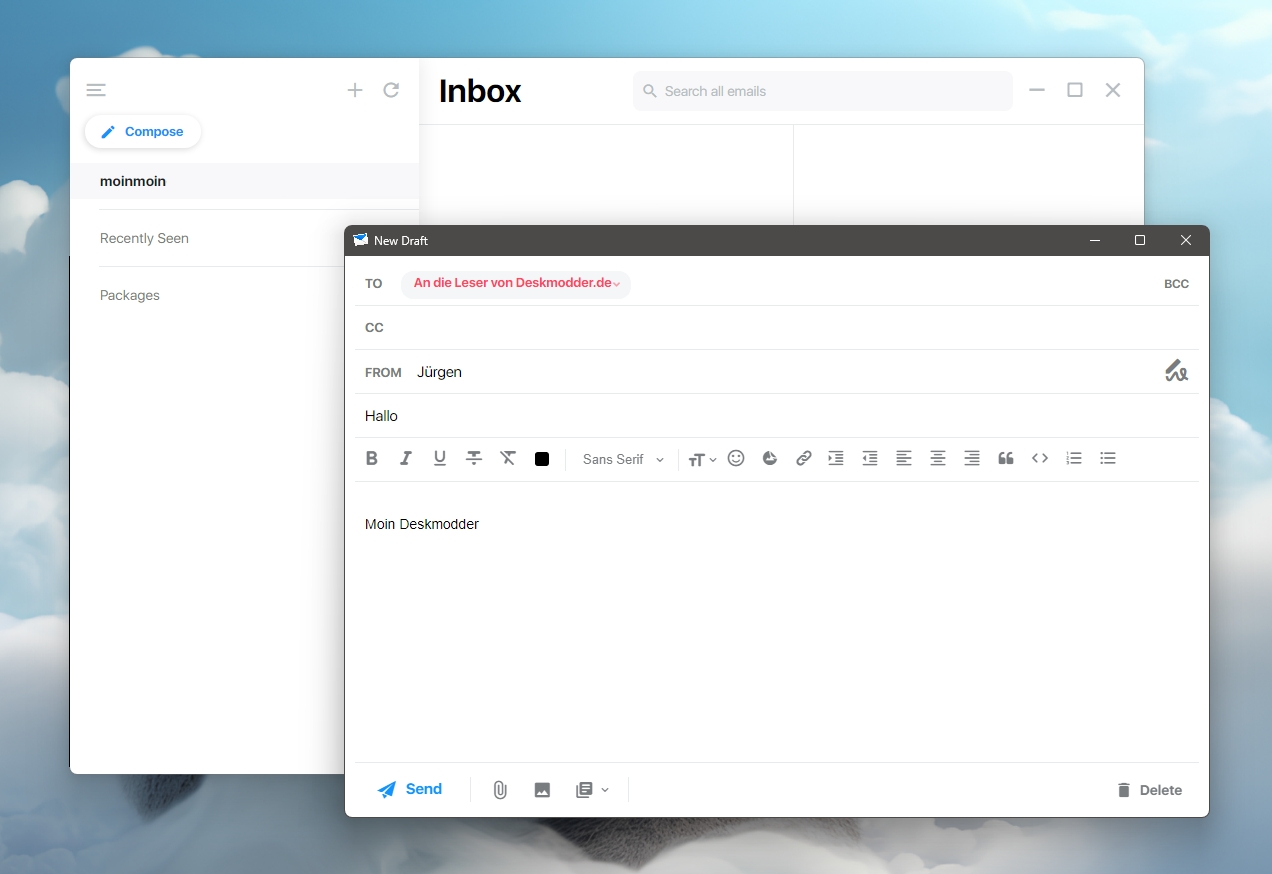
Task: Align text left
Action: (x=904, y=458)
